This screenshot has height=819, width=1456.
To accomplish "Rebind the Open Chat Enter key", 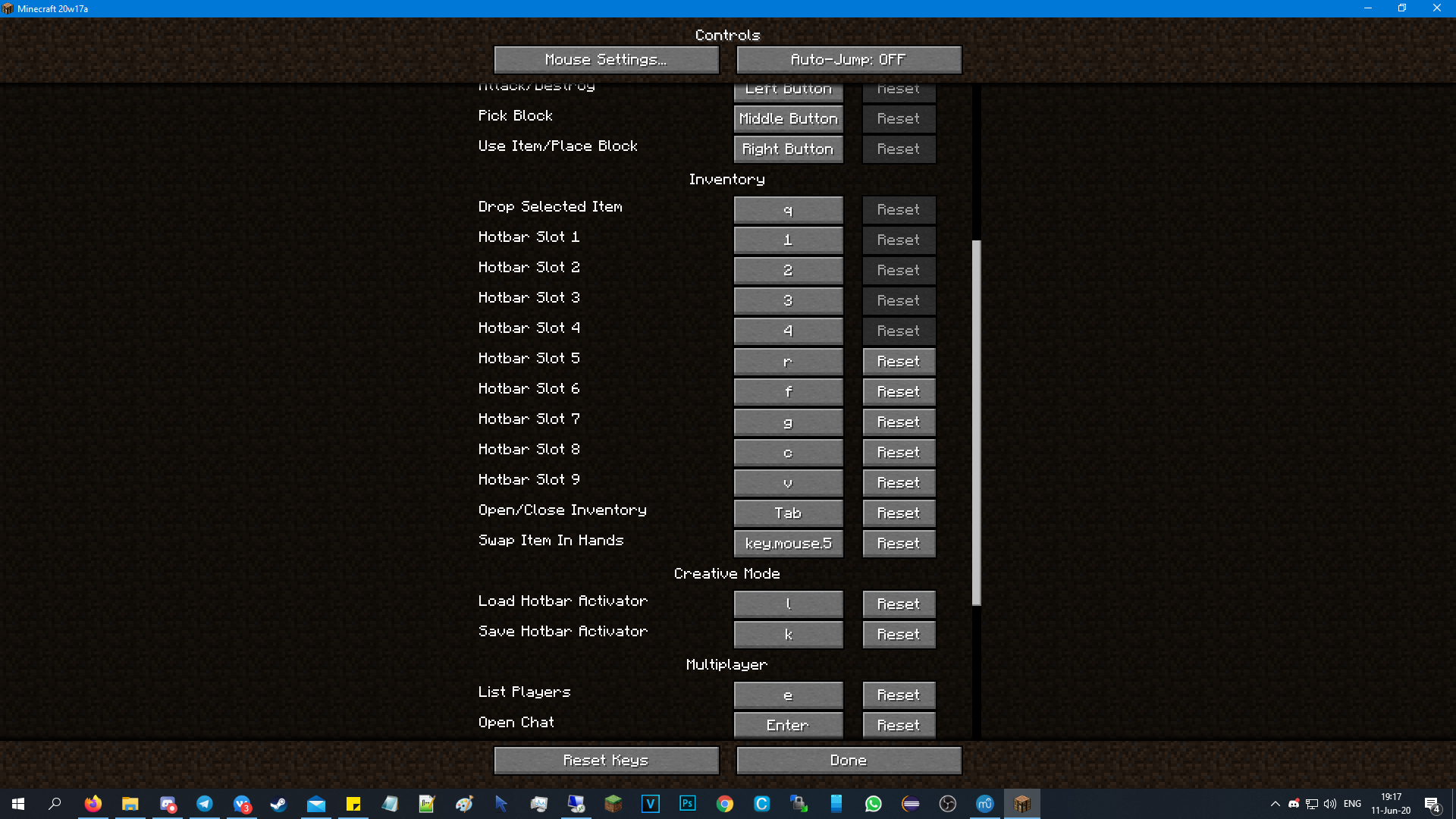I will coord(788,726).
